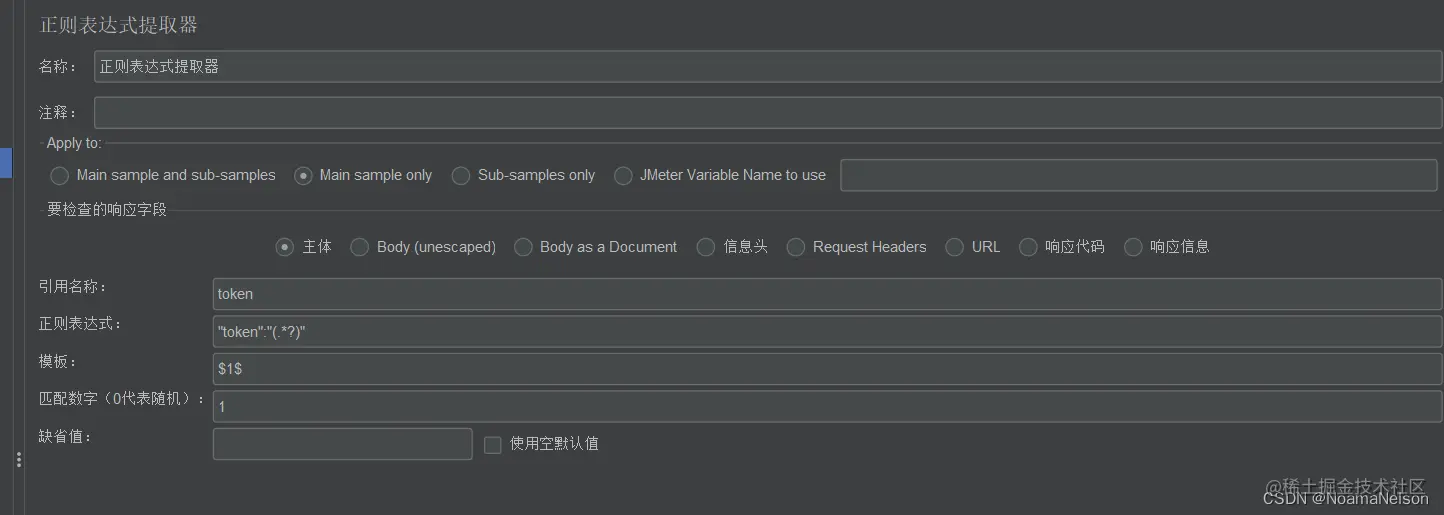Click the 匹配数字 field containing 1
Screen dimensions: 1444x515
827,406
